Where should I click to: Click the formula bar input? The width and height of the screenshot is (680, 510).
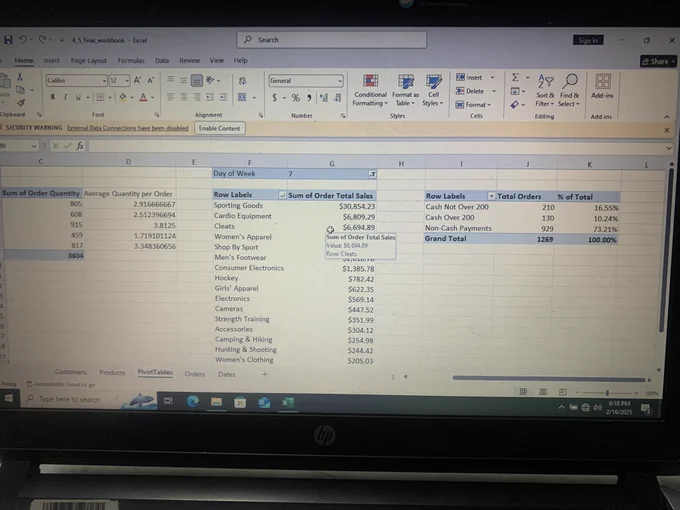tap(375, 147)
